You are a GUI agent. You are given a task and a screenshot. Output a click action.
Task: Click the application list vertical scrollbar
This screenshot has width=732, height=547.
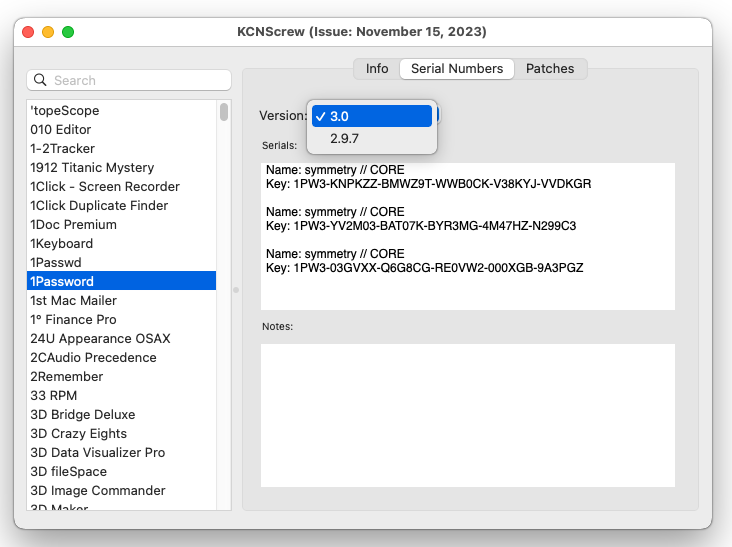pos(224,112)
